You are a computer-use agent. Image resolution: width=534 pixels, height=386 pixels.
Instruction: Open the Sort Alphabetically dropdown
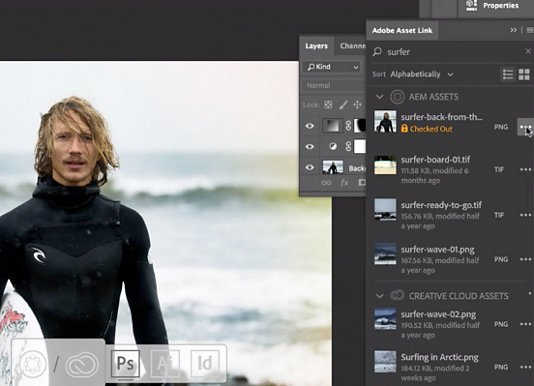[x=421, y=74]
